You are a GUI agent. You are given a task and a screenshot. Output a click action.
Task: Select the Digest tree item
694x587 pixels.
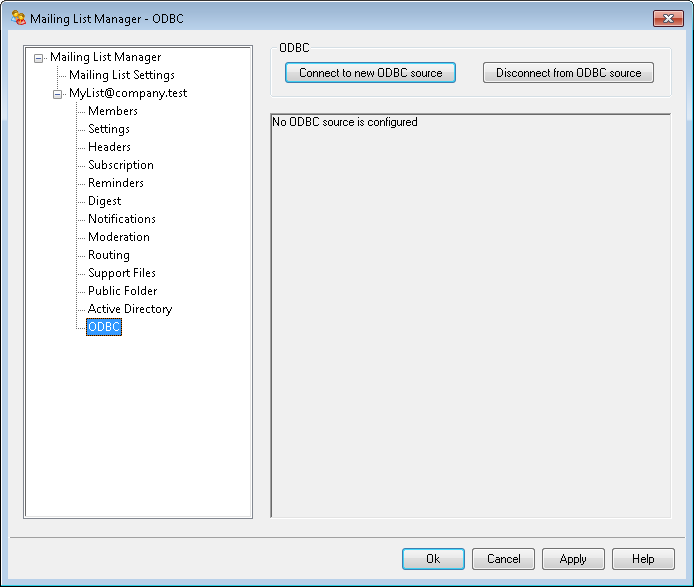[104, 201]
